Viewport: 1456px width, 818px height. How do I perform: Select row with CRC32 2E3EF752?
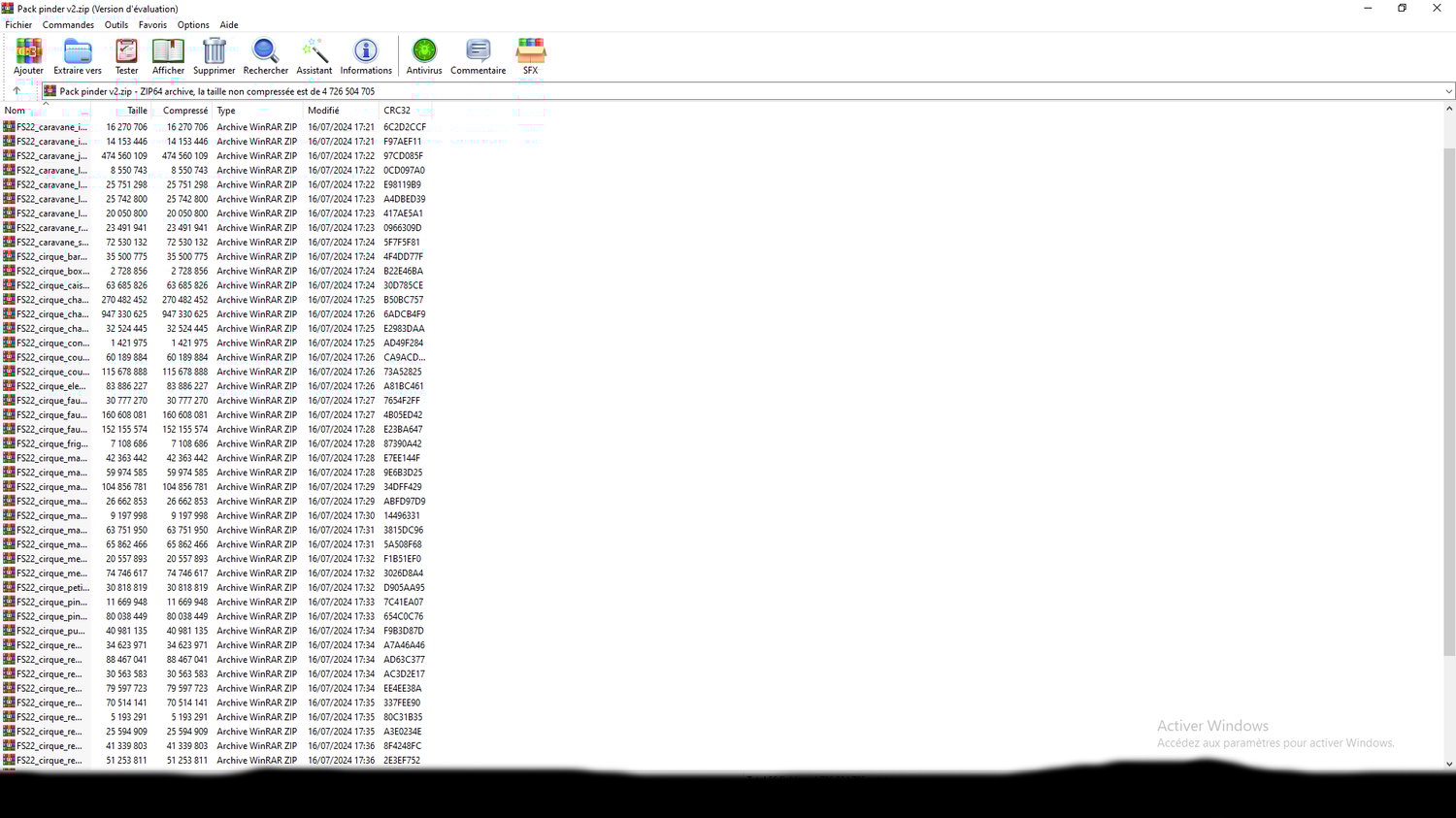tap(214, 761)
